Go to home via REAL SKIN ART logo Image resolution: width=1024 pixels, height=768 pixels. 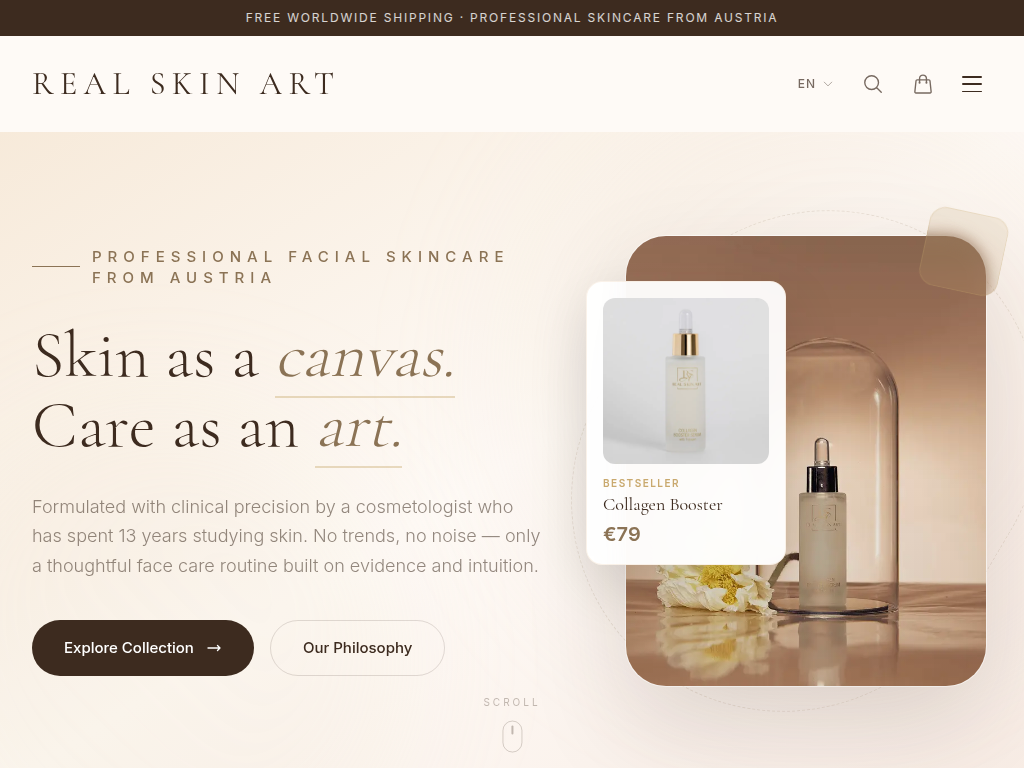click(184, 84)
